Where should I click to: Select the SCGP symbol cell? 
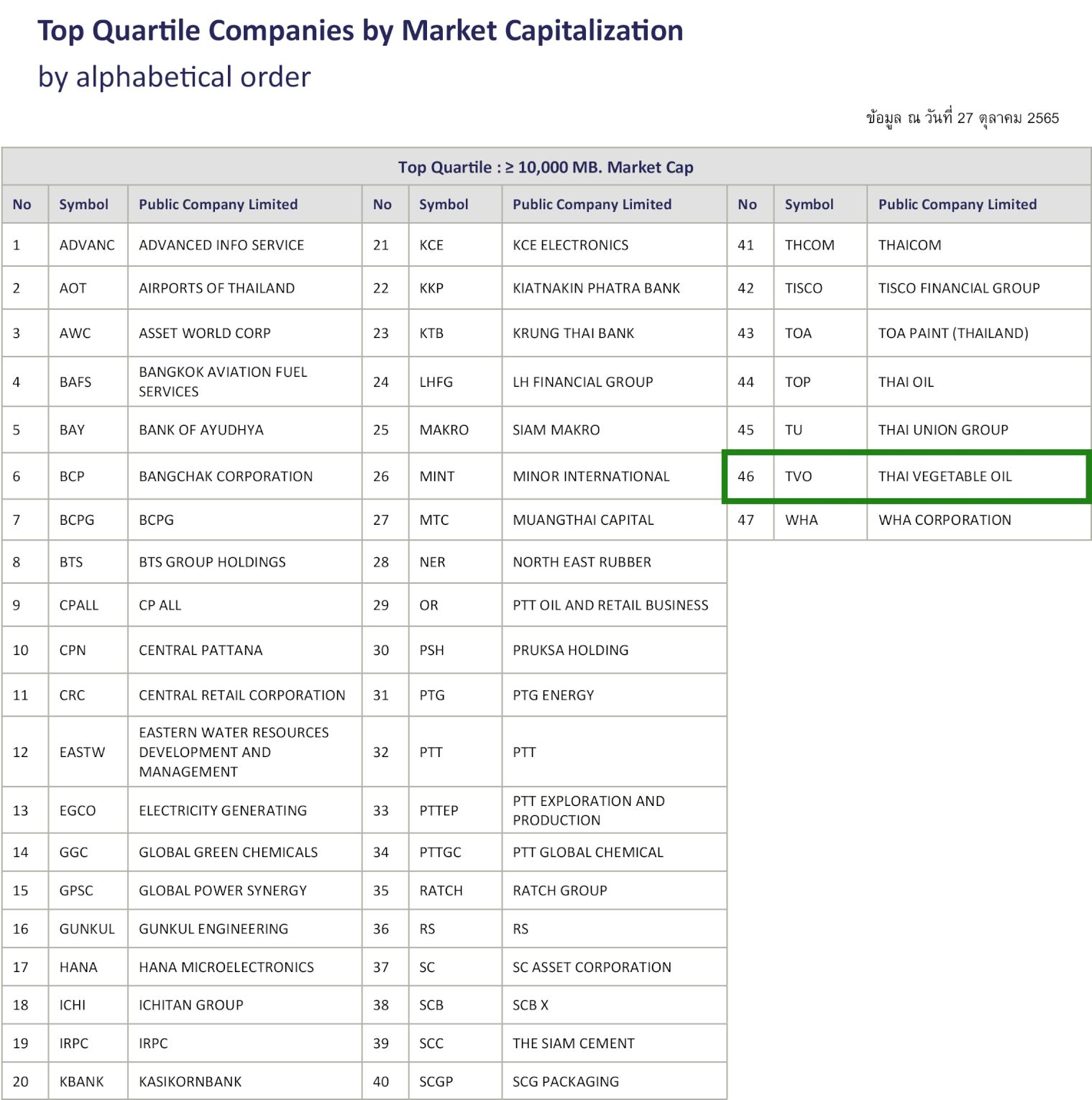(x=436, y=1081)
